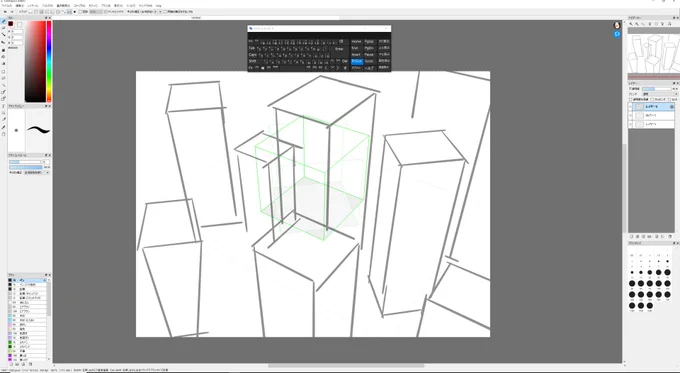This screenshot has height=373, width=680.
Task: Select the Eraser tool in left toolbar
Action: coord(3,28)
